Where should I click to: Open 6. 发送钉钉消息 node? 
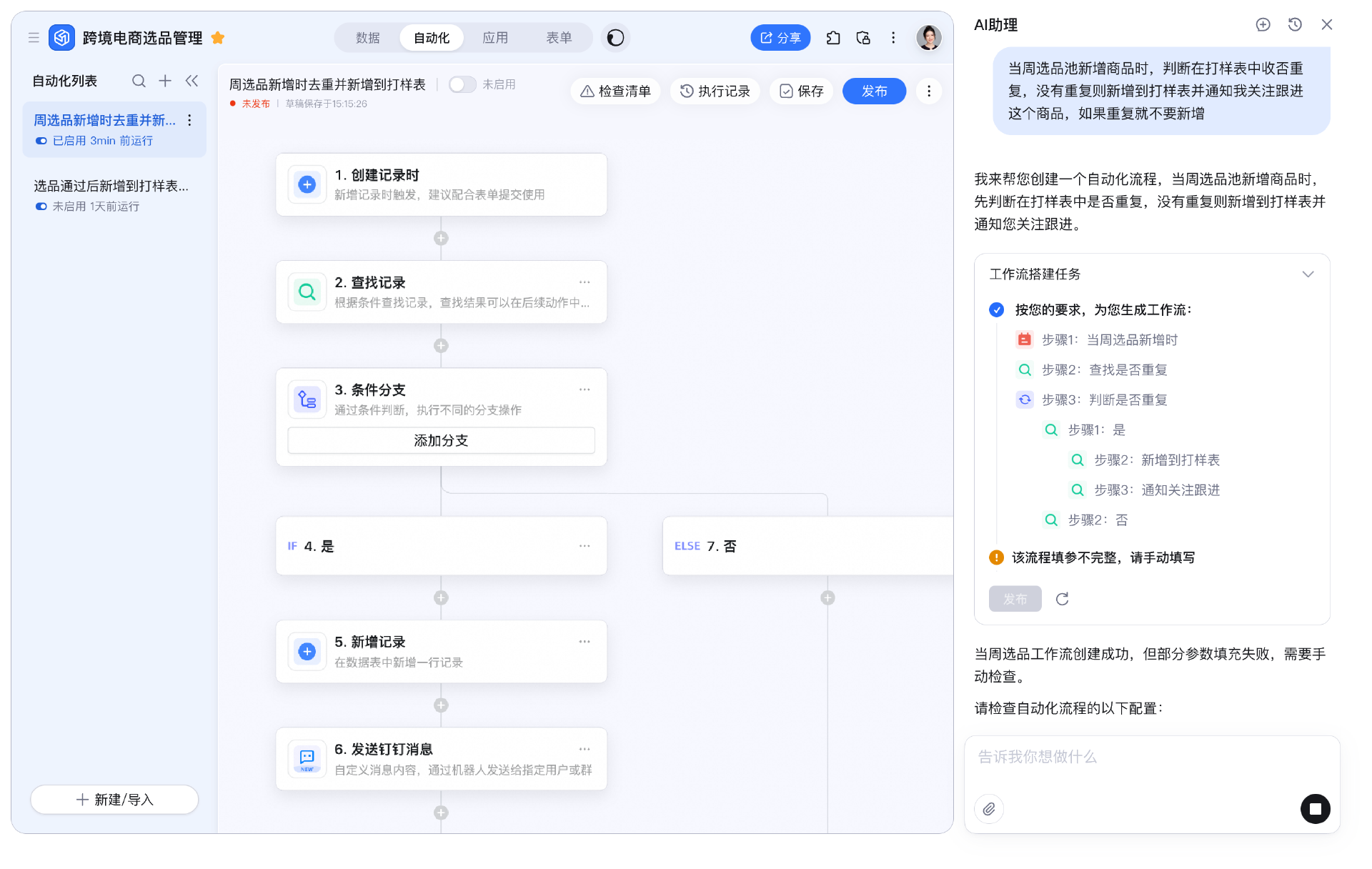coord(441,759)
